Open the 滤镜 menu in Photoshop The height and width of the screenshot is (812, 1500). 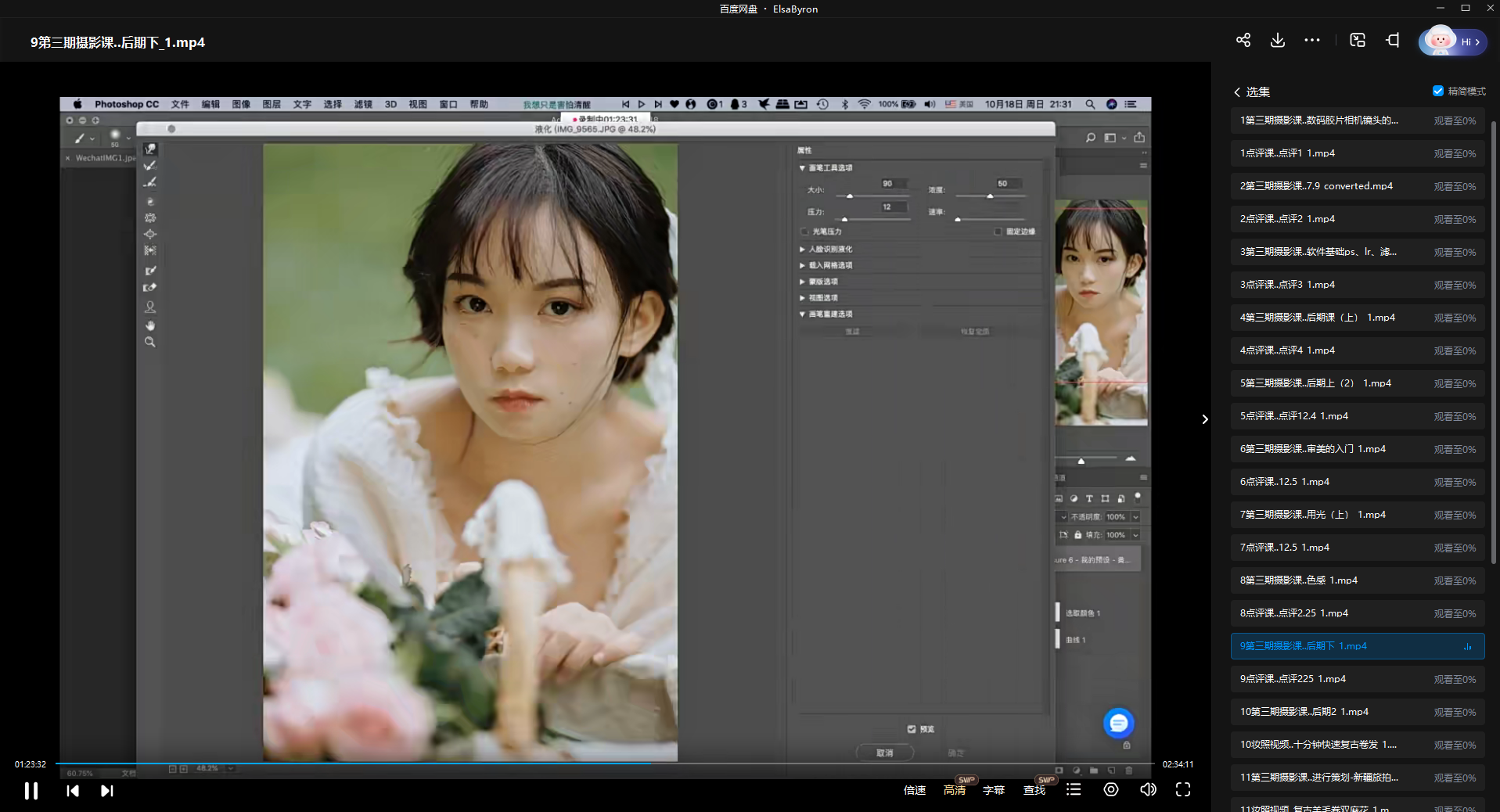tap(363, 104)
